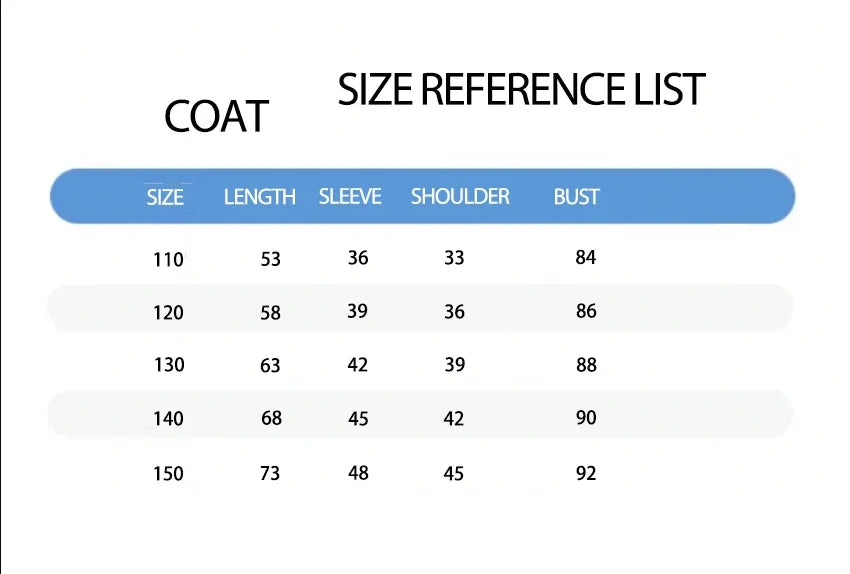Click the SLEEVE column header
The image size is (850, 574).
click(x=350, y=196)
